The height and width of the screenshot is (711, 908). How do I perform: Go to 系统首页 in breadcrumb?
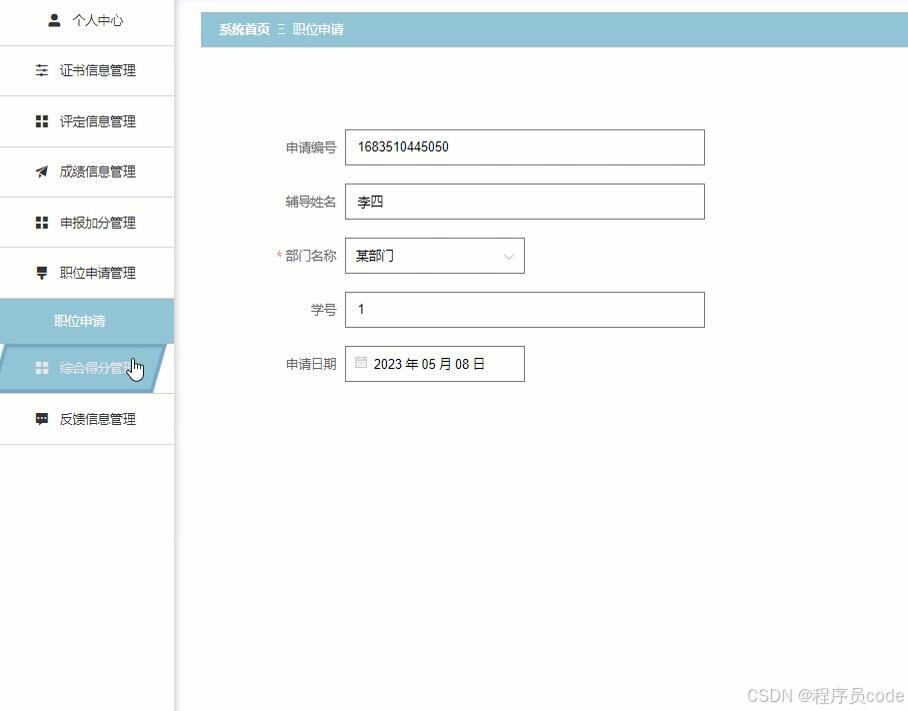244,29
